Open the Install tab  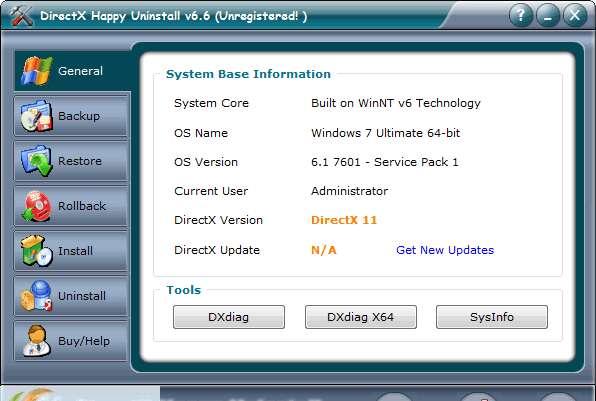click(71, 251)
